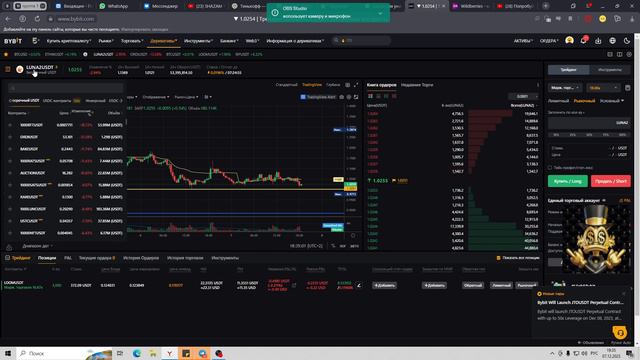Select 1000BTTUSDT contract row

pos(66,125)
